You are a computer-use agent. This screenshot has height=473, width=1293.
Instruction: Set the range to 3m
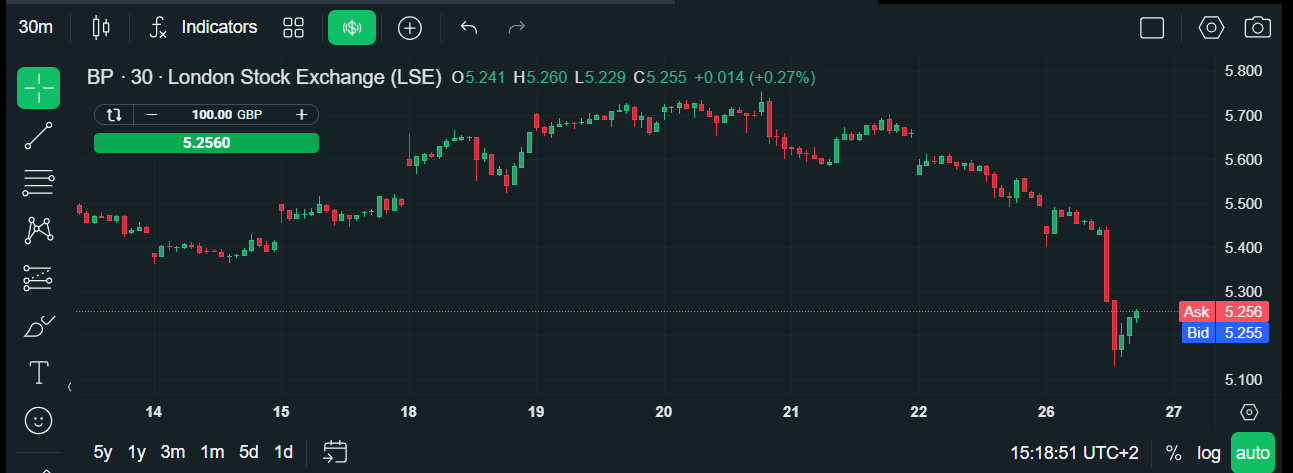click(x=173, y=452)
